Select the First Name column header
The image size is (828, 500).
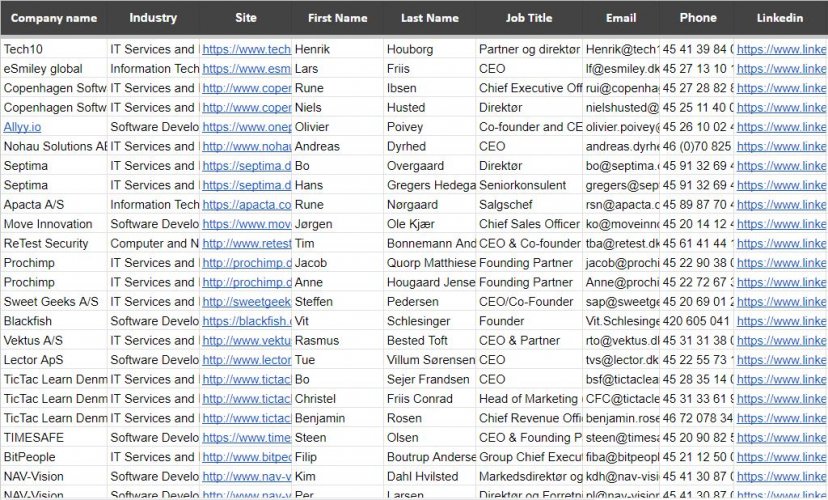click(337, 18)
